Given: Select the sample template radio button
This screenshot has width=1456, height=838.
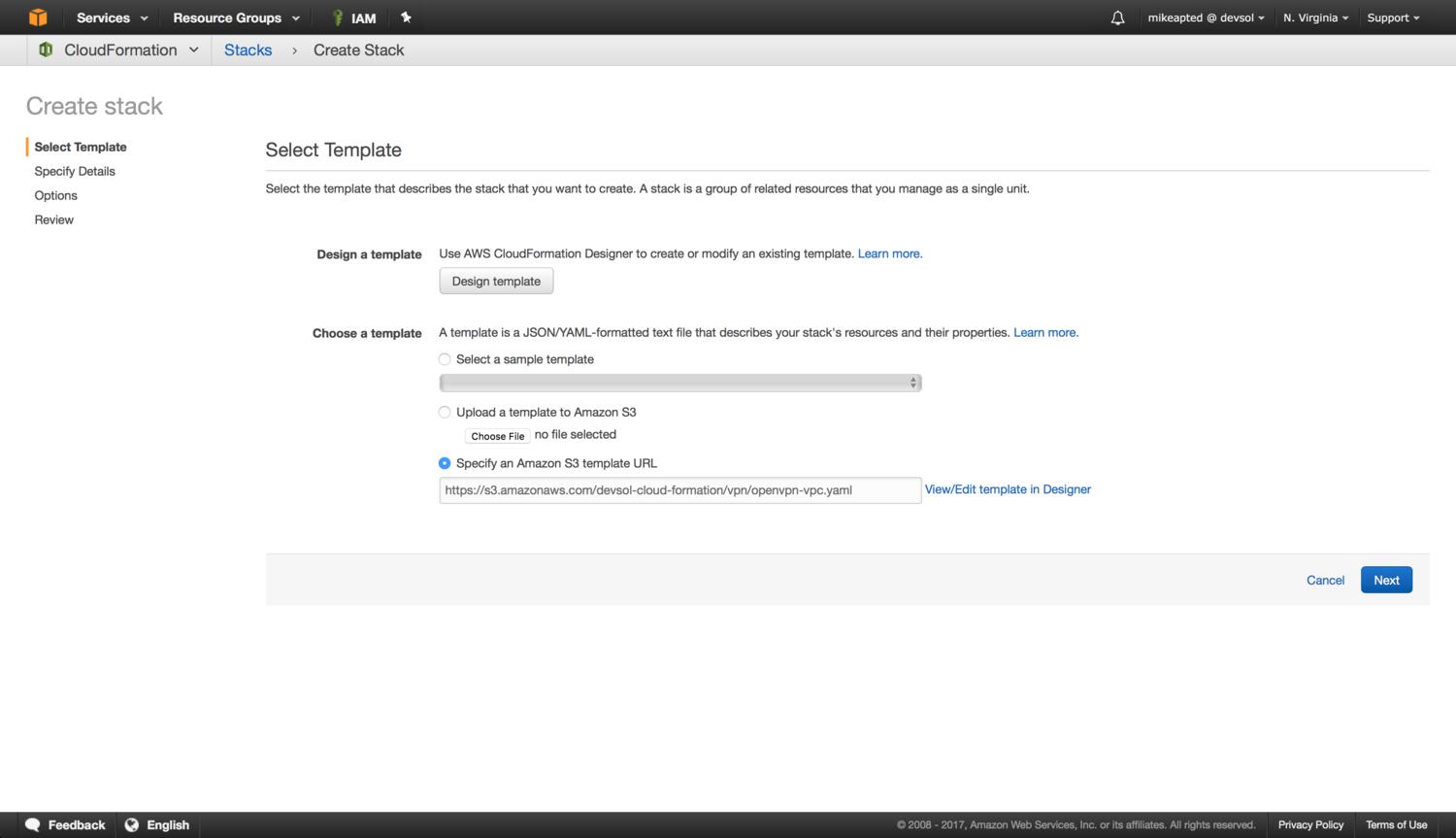Looking at the screenshot, I should 445,359.
